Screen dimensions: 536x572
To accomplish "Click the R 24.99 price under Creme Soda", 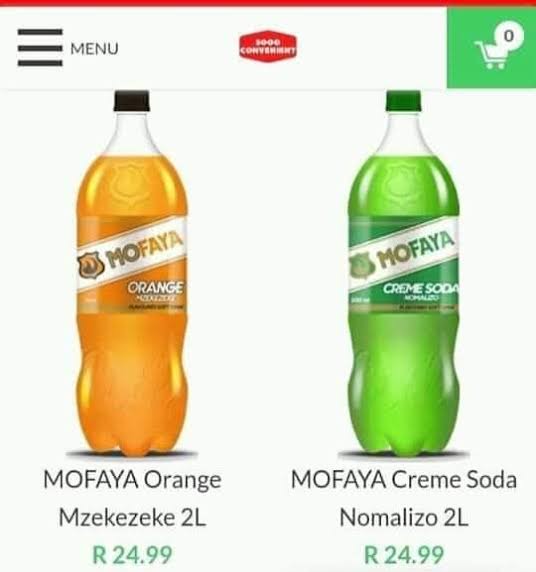I will tap(404, 555).
